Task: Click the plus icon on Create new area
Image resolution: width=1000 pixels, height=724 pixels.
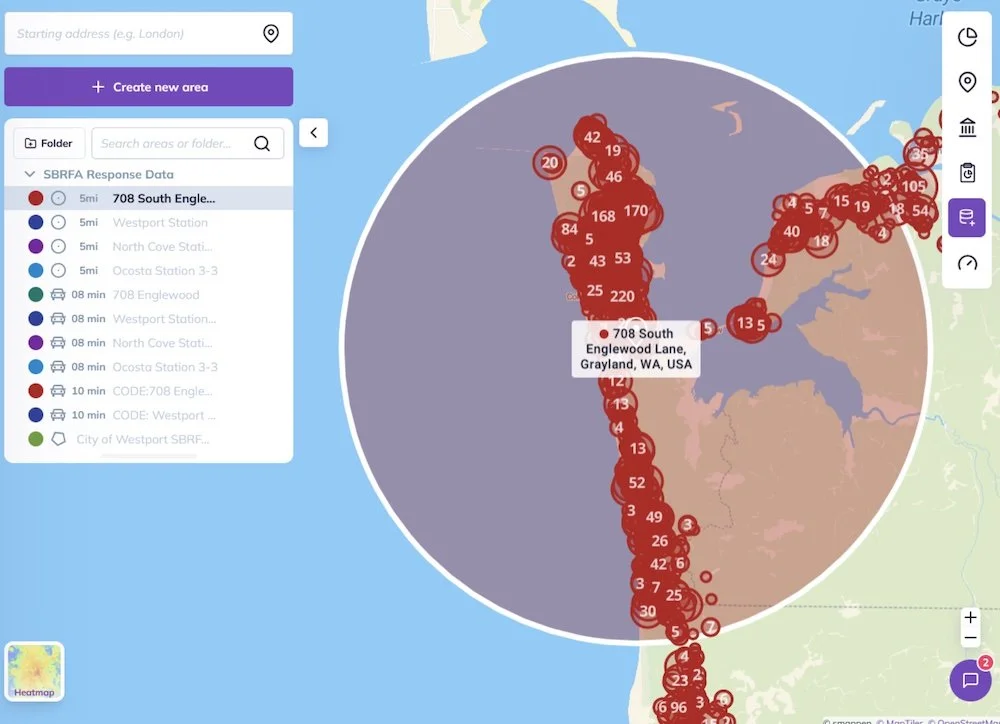Action: (98, 87)
